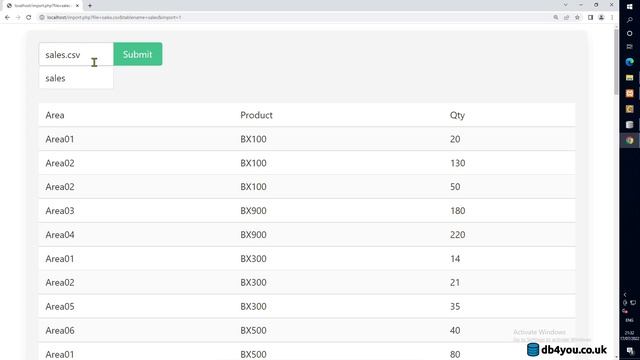The width and height of the screenshot is (640, 360).
Task: Click the Area06 cell
Action: (x=60, y=331)
